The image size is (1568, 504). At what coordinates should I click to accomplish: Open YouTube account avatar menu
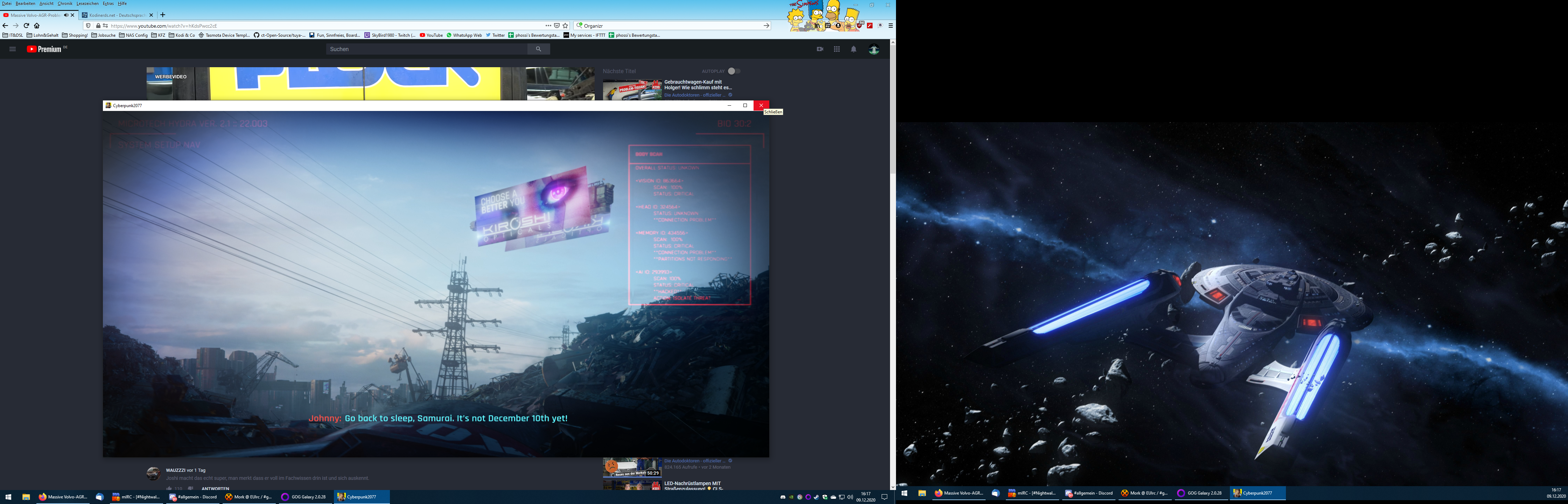[874, 49]
